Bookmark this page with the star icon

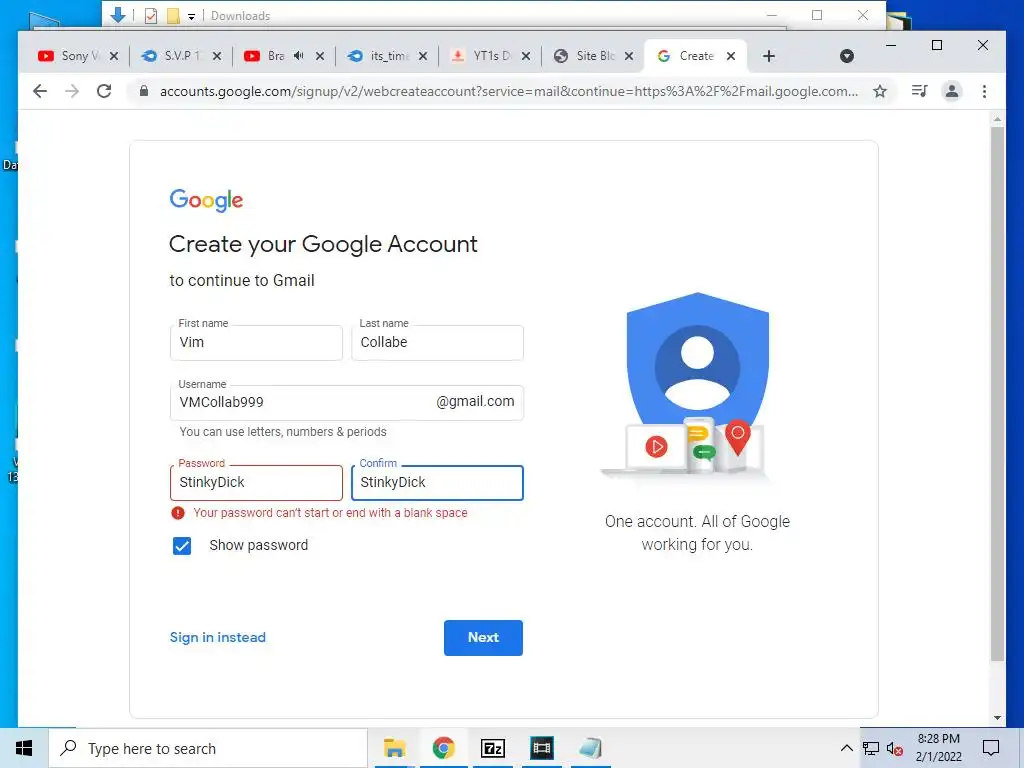(880, 91)
